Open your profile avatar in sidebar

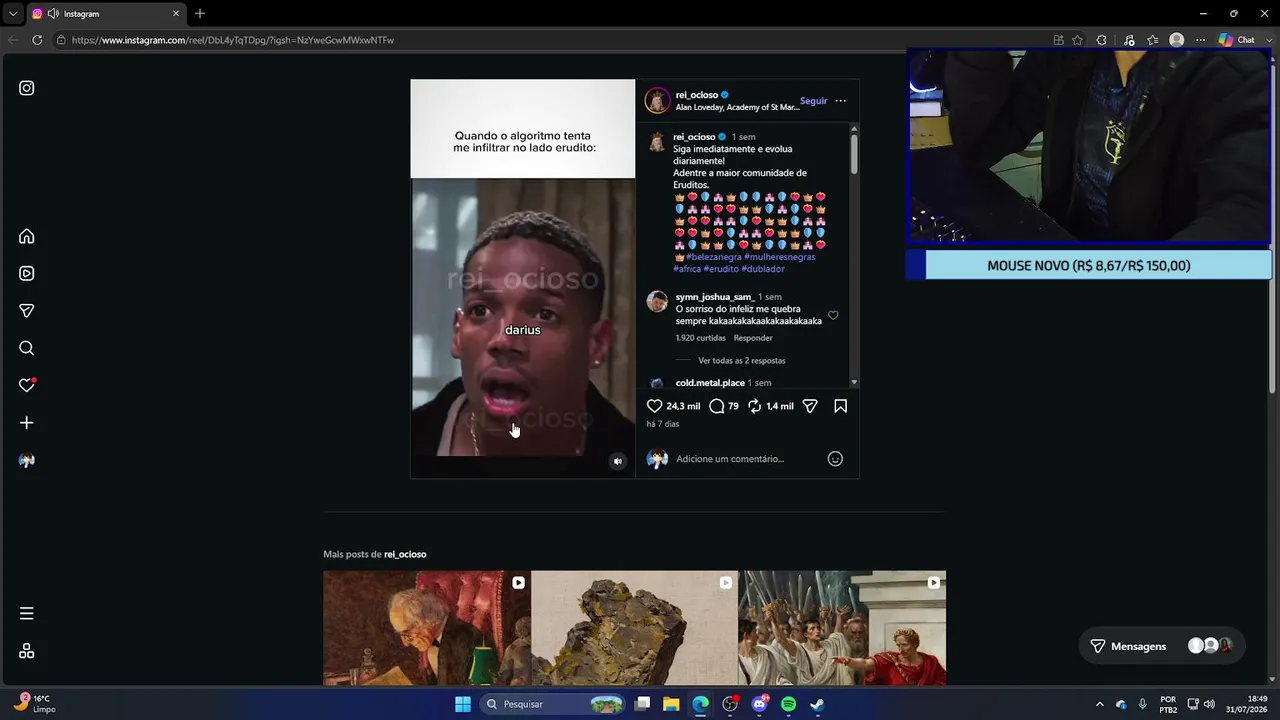pos(27,460)
